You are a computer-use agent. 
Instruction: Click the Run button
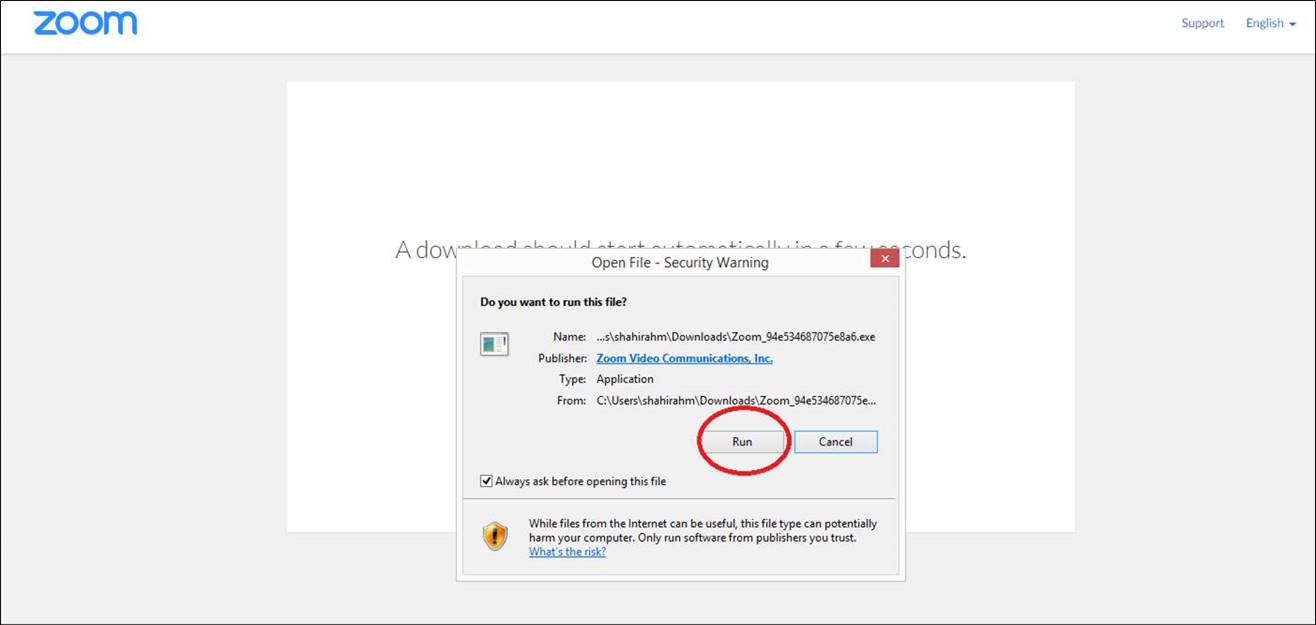[742, 441]
